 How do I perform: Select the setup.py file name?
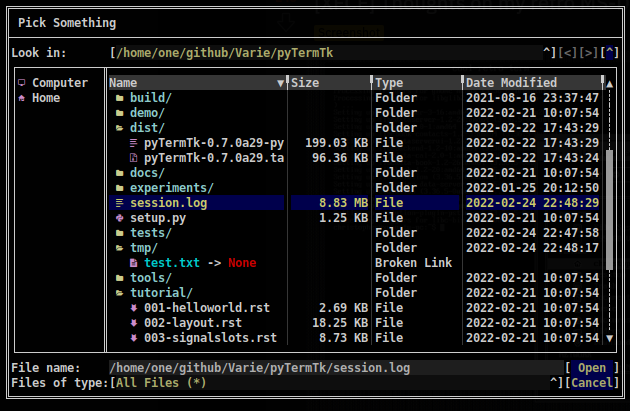click(158, 218)
